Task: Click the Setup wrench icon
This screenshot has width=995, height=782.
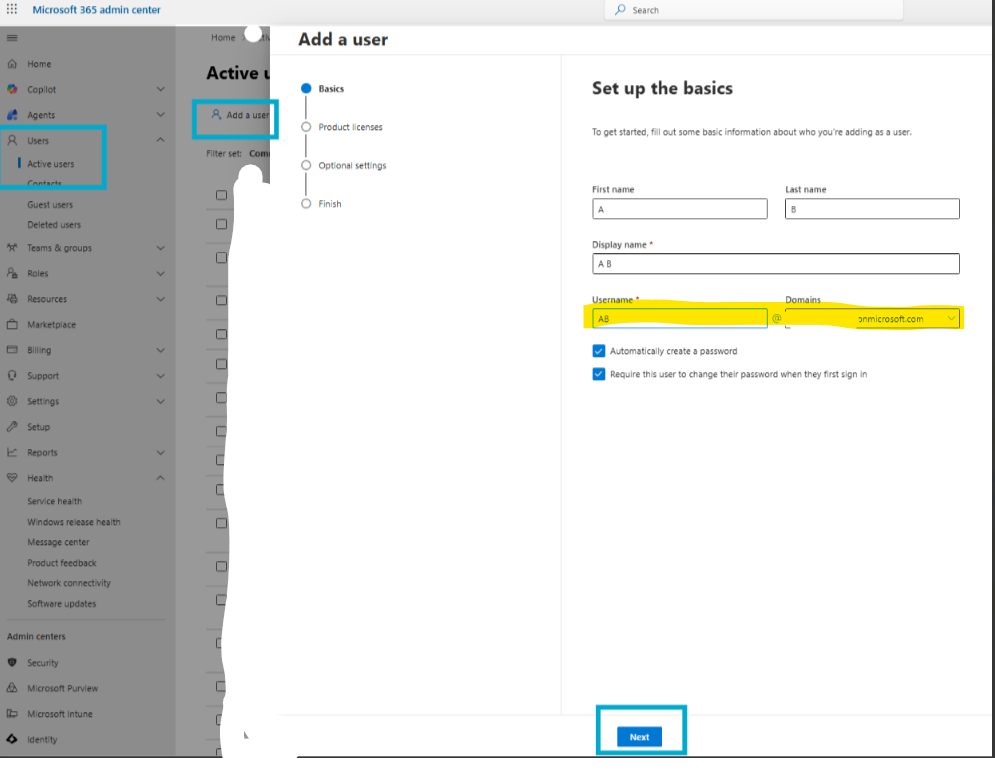Action: pos(12,427)
